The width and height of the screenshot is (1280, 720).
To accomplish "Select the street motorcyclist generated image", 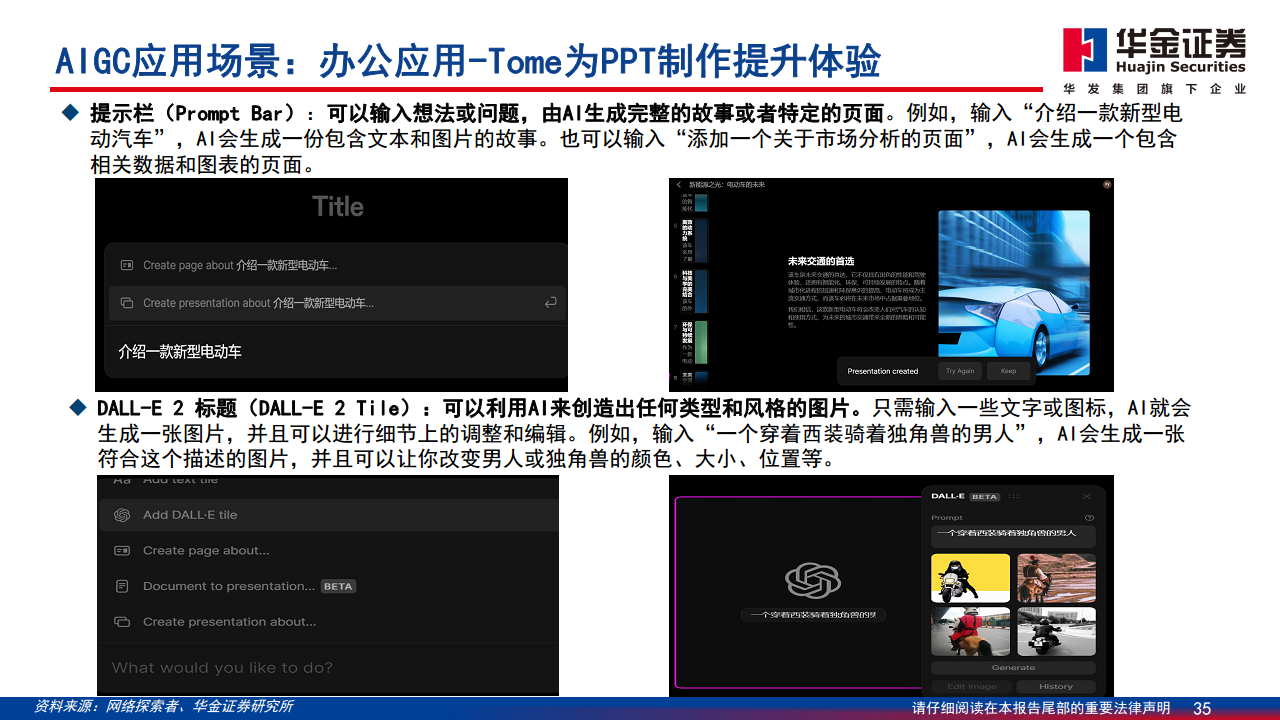I will click(x=1057, y=632).
